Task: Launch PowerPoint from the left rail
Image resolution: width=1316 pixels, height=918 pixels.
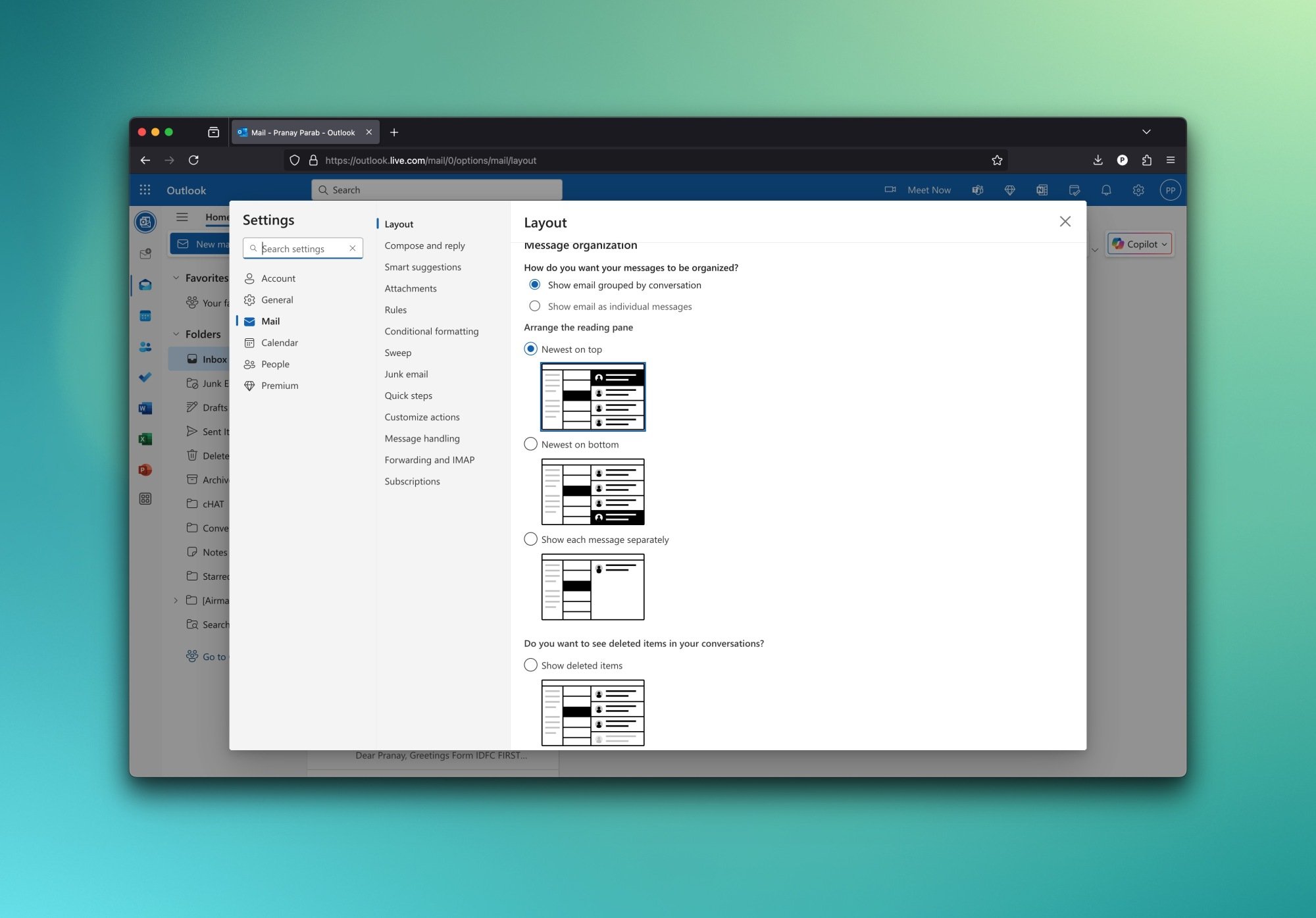Action: tap(145, 470)
